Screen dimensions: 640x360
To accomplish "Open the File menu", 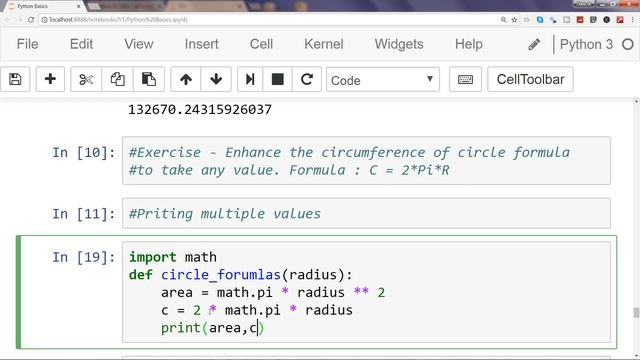I will click(x=27, y=44).
